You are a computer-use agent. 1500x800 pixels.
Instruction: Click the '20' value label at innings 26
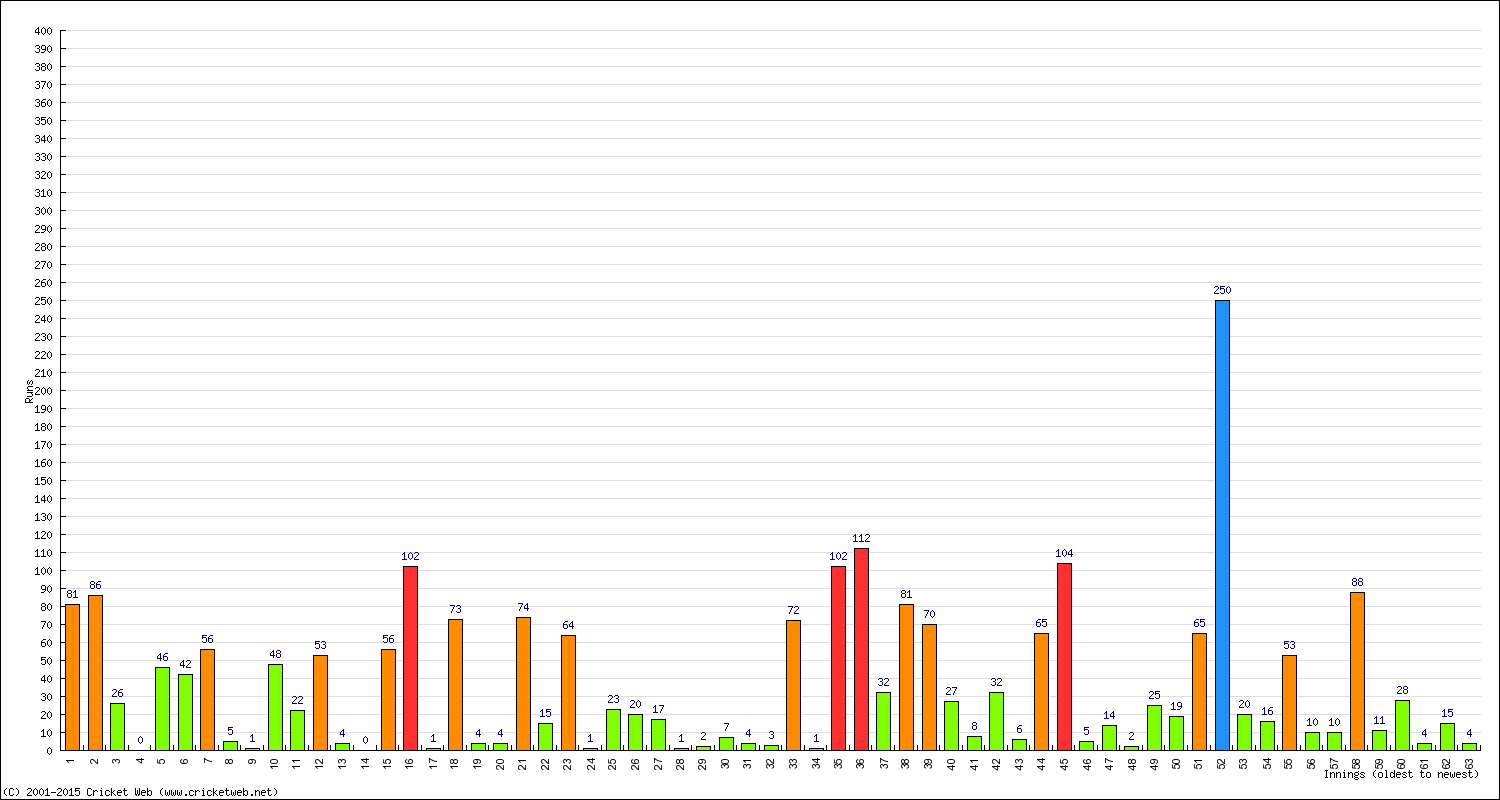click(x=635, y=704)
